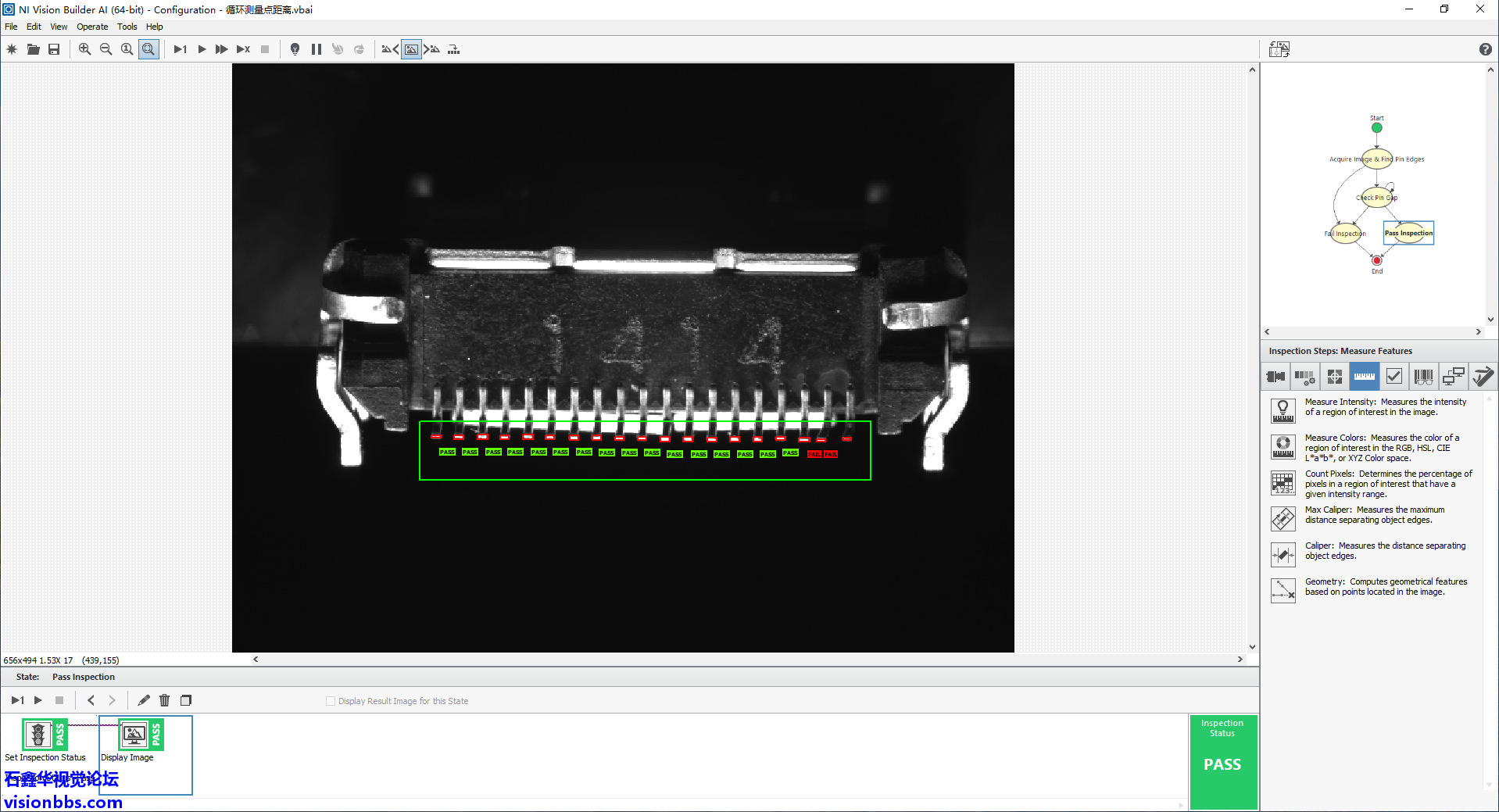Open the Operate menu
The width and height of the screenshot is (1499, 812).
pyautogui.click(x=92, y=27)
